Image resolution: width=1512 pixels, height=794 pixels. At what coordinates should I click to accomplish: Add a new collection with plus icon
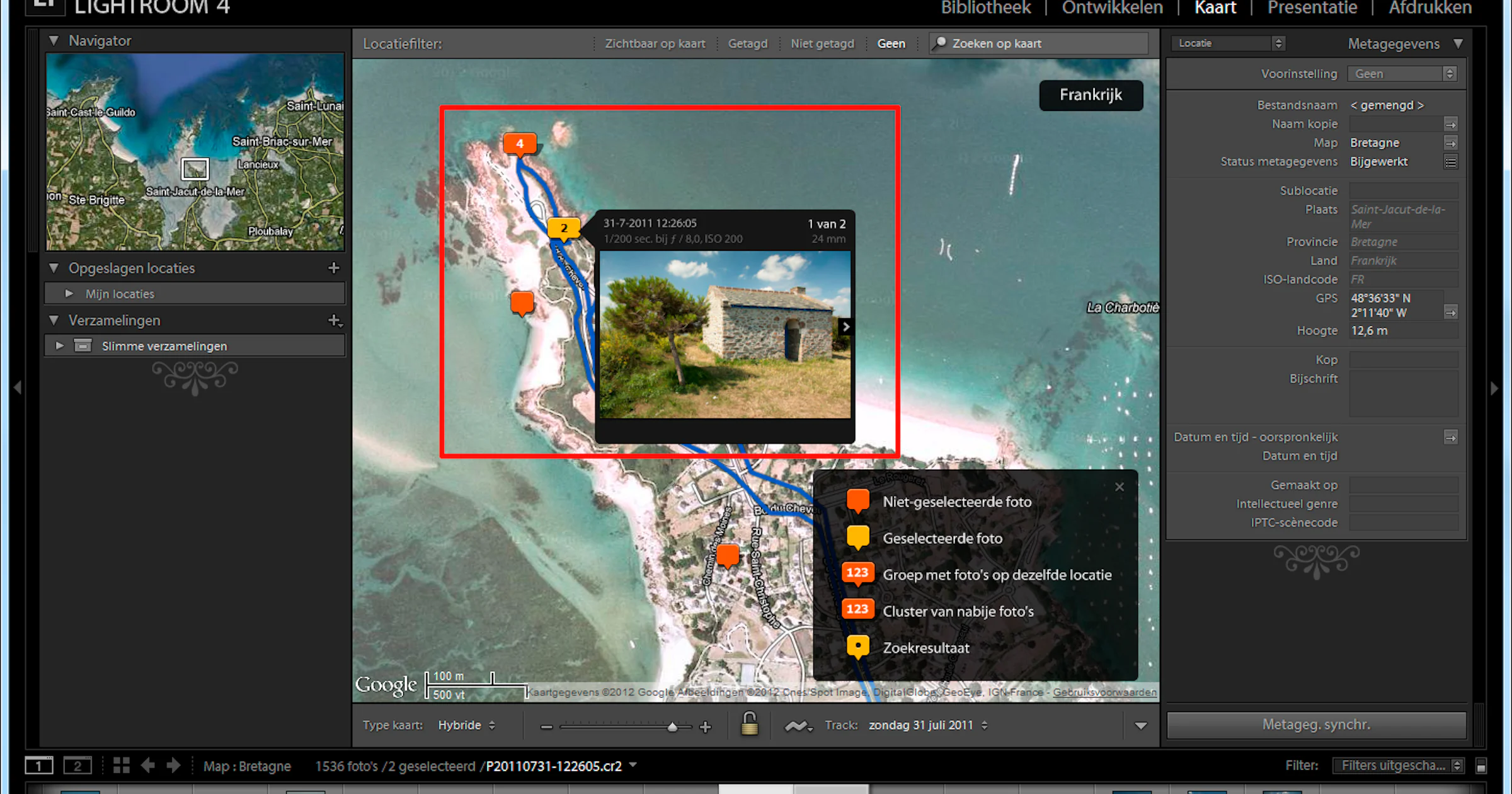[x=335, y=321]
